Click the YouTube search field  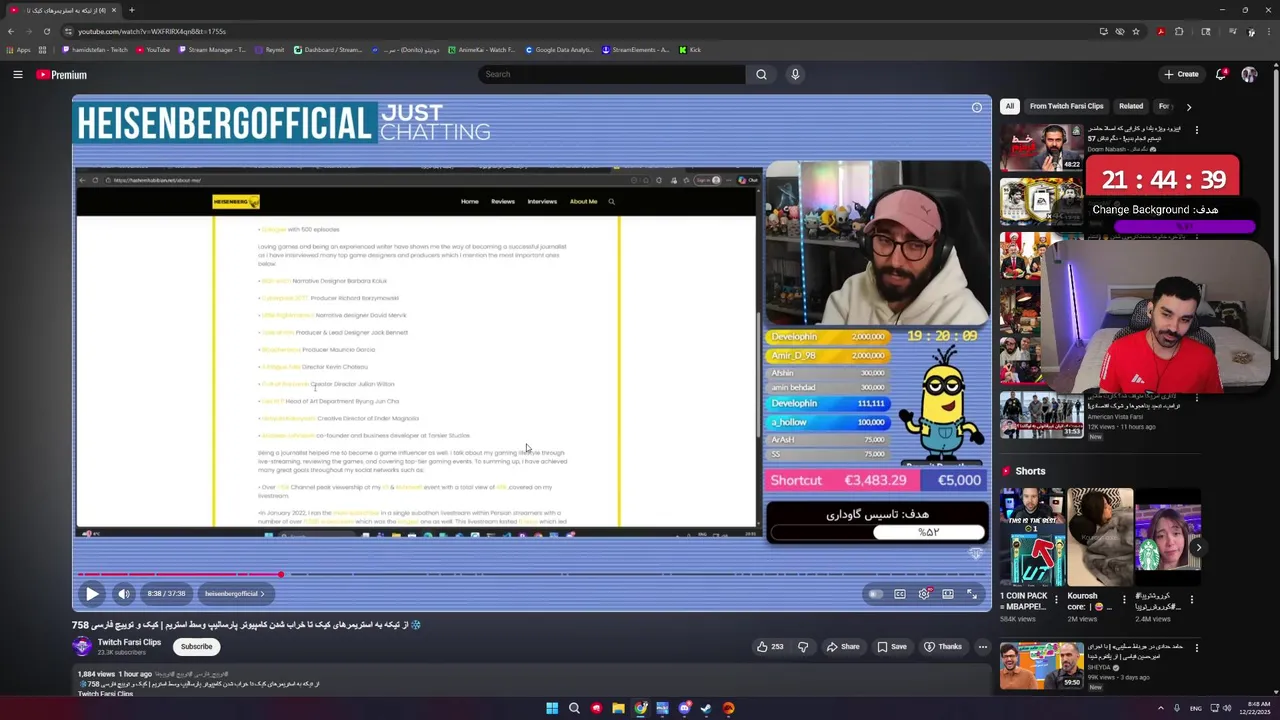(612, 74)
